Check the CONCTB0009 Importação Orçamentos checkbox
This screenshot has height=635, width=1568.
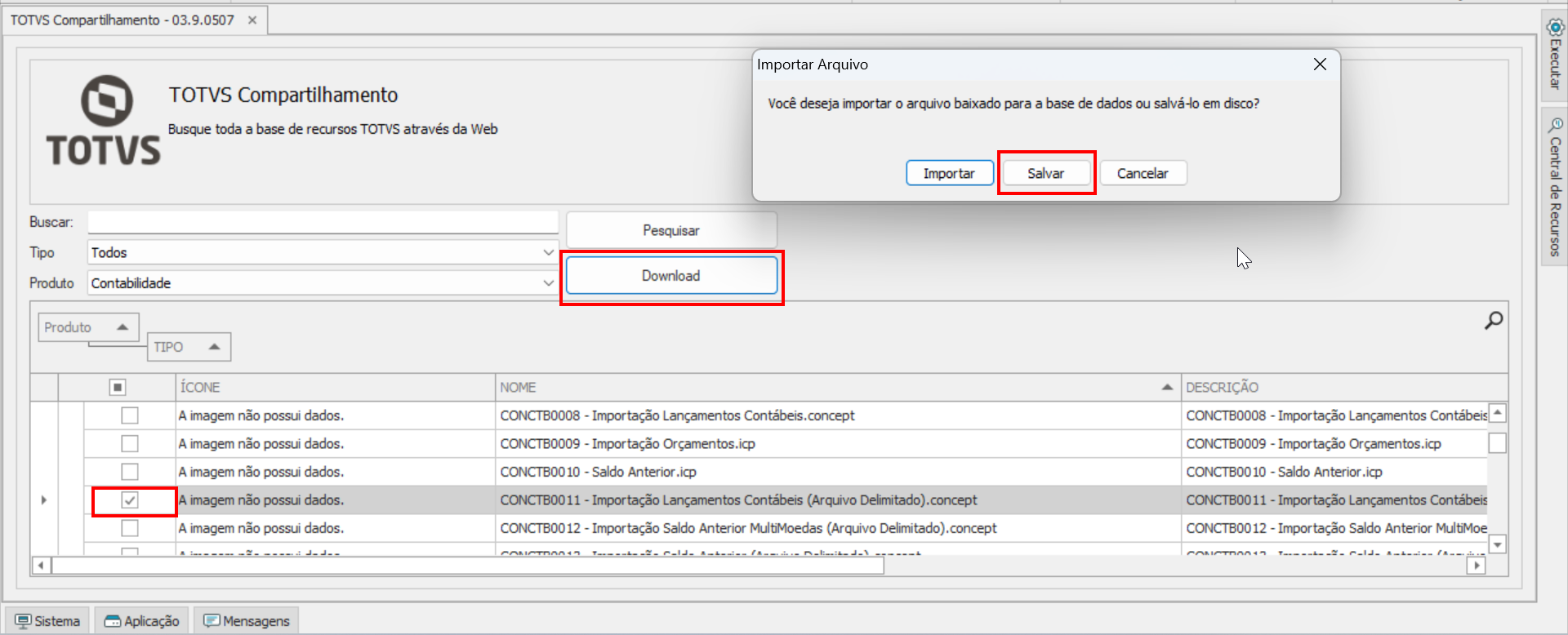(130, 443)
